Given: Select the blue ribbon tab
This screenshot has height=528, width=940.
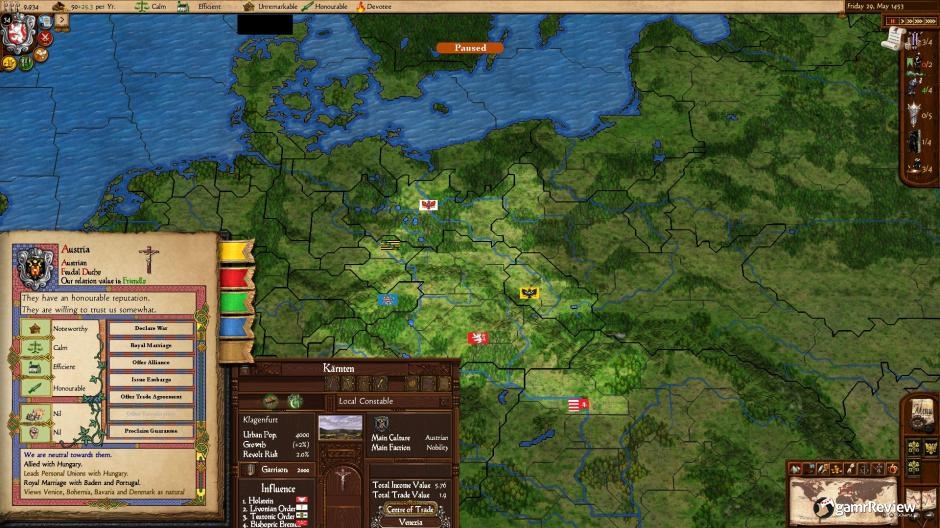Looking at the screenshot, I should pyautogui.click(x=236, y=327).
